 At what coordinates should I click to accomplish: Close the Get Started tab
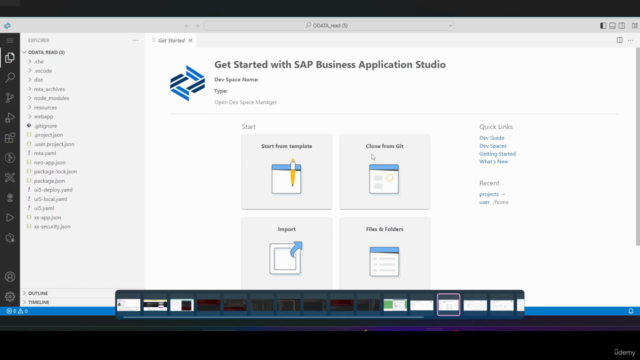190,40
